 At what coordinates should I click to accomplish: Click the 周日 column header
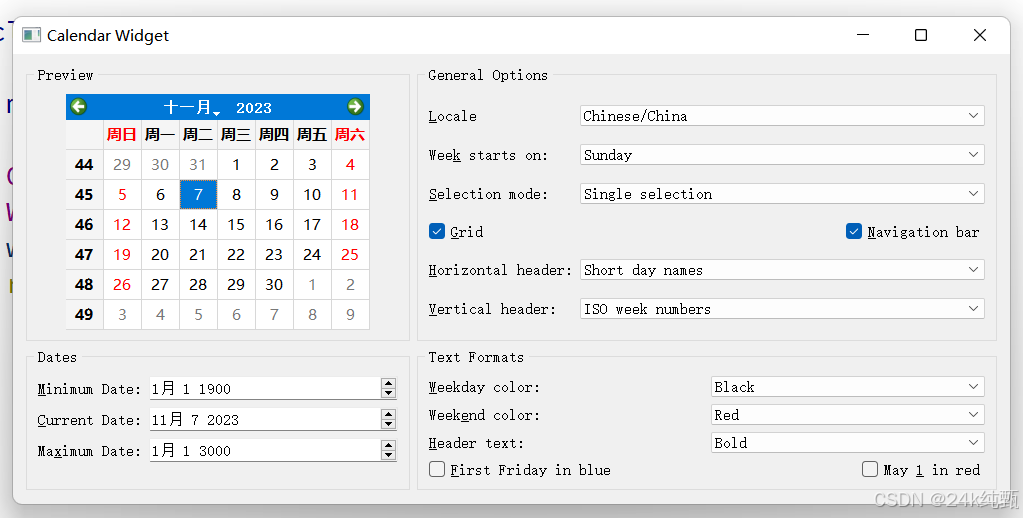pyautogui.click(x=122, y=134)
